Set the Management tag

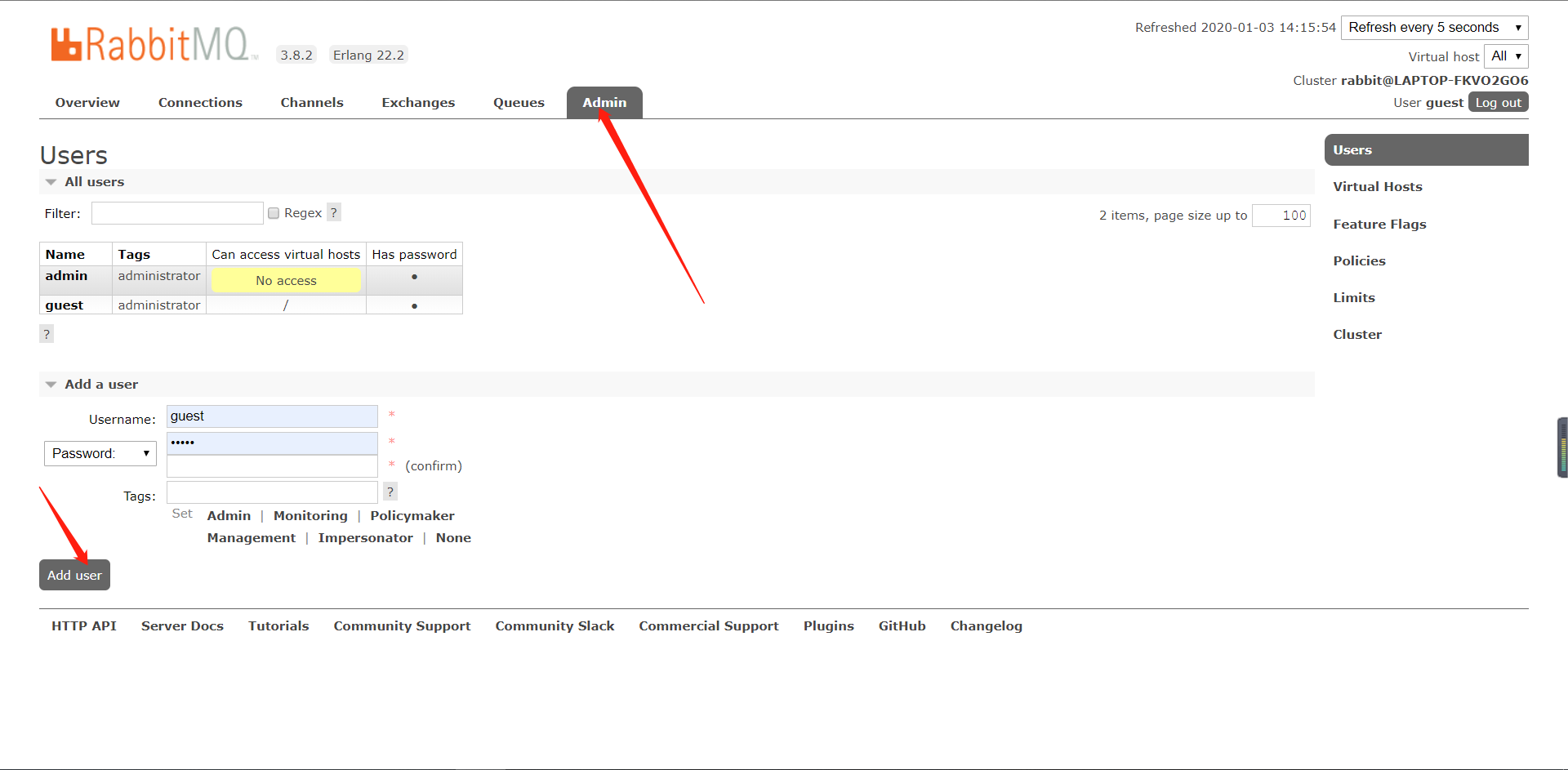click(x=252, y=537)
